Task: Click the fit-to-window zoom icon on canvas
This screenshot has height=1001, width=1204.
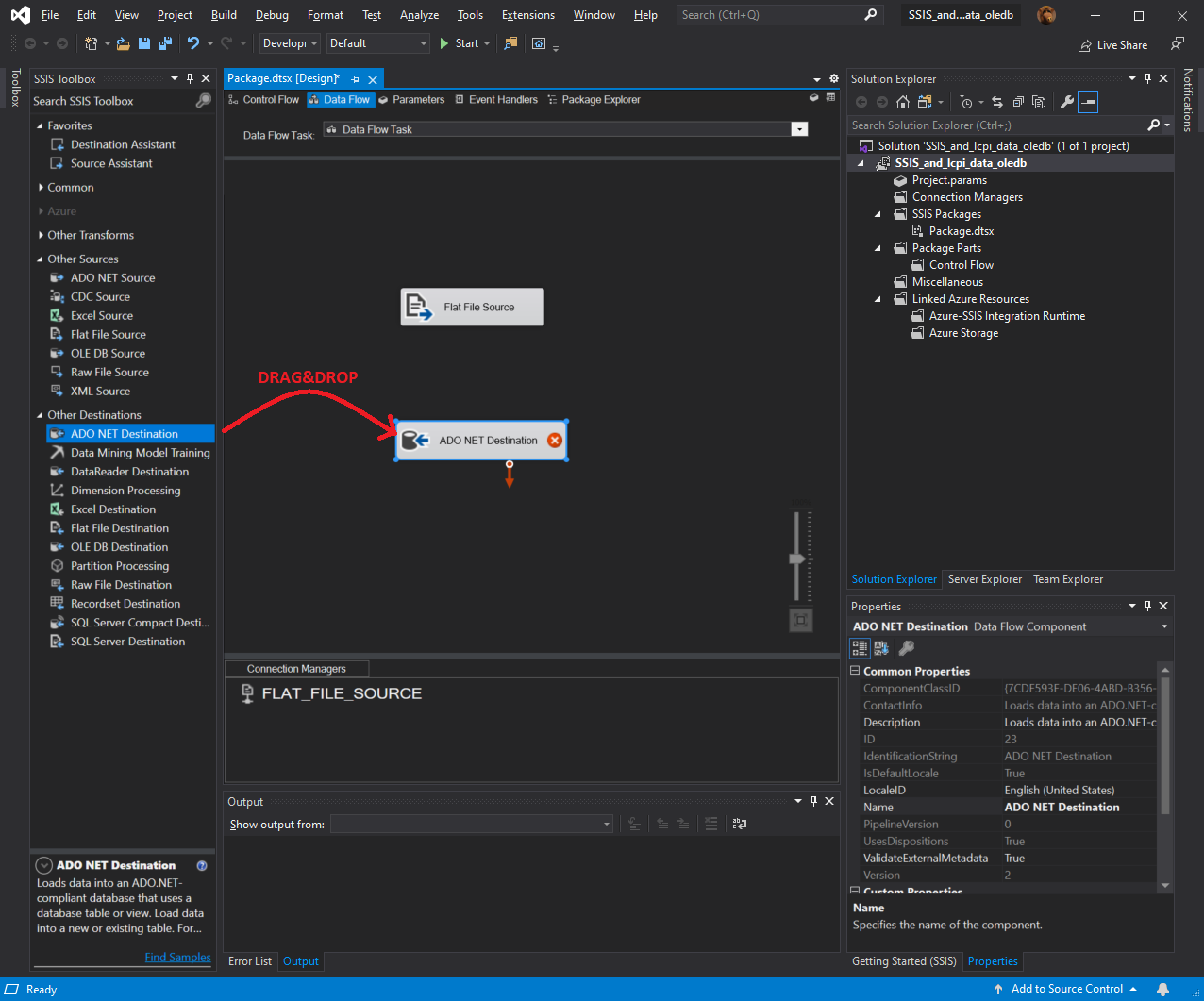Action: (801, 620)
